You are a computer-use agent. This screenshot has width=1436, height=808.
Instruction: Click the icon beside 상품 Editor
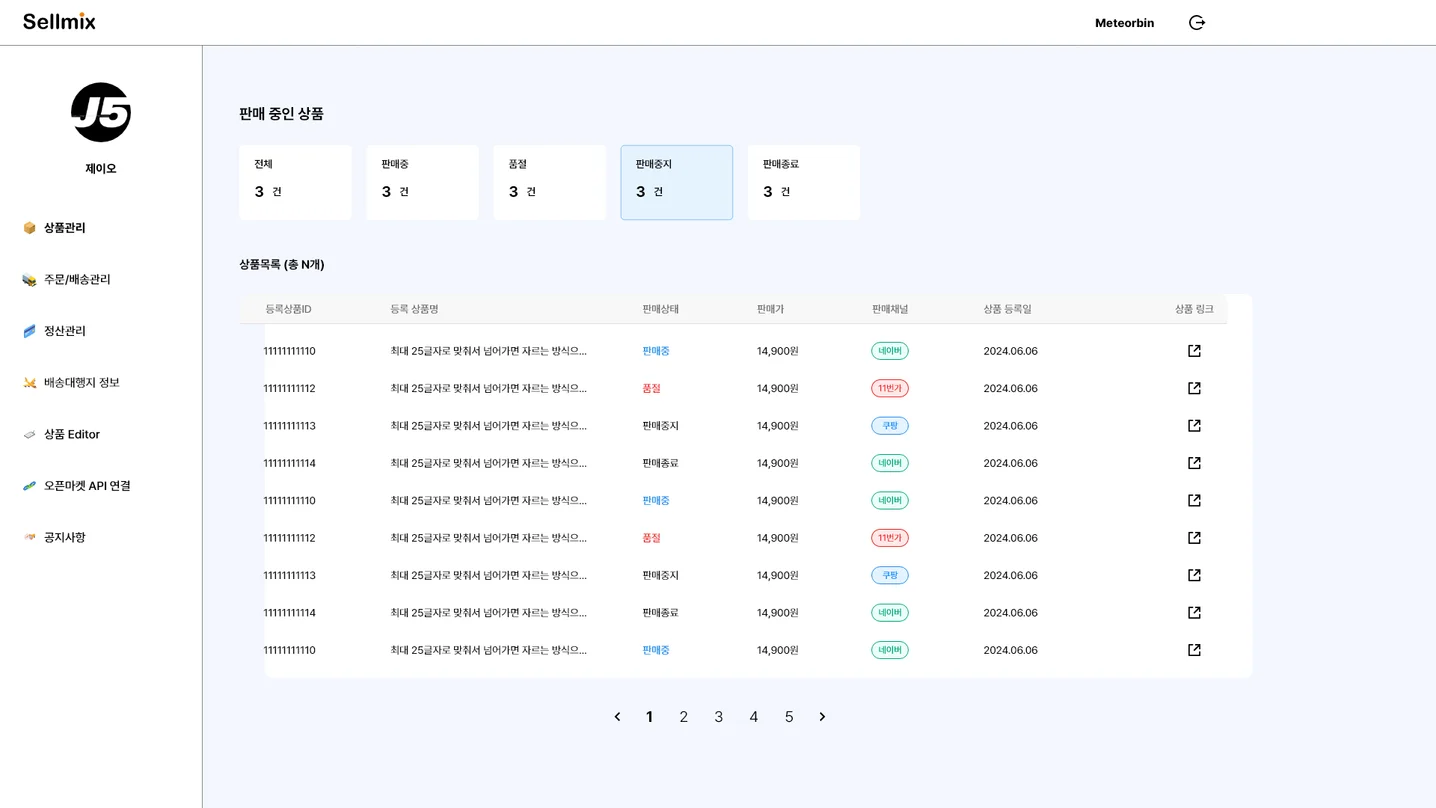tap(30, 434)
